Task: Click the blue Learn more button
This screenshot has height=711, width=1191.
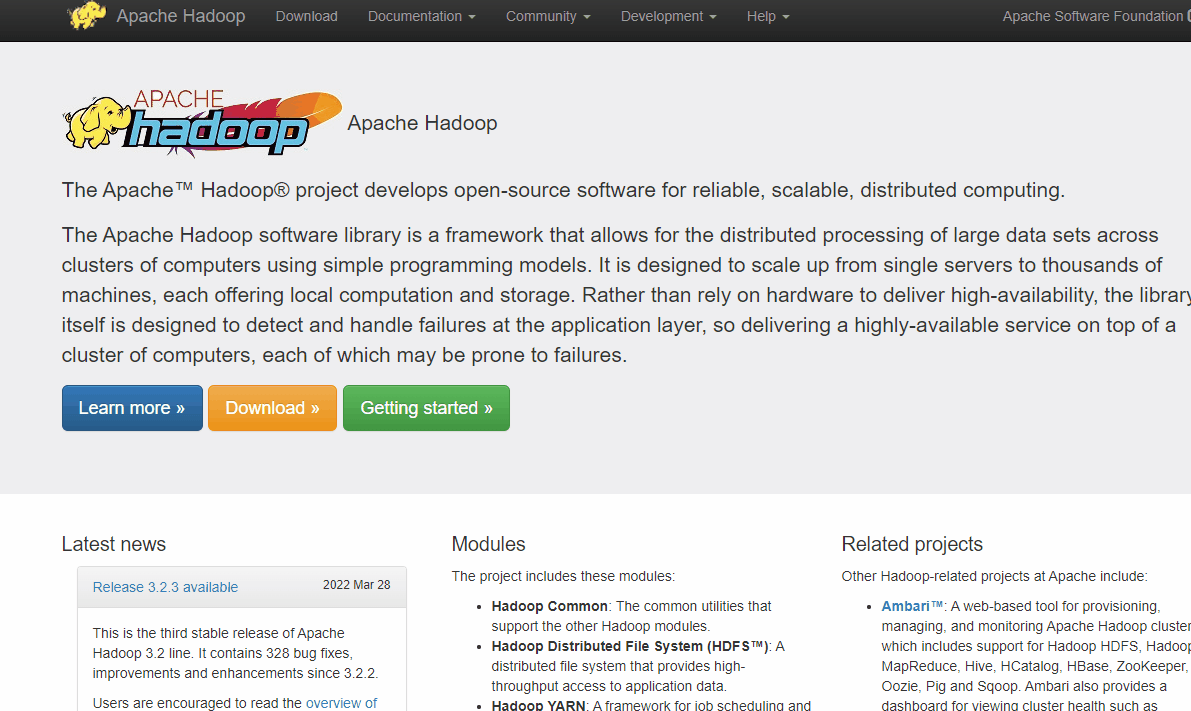Action: tap(132, 408)
